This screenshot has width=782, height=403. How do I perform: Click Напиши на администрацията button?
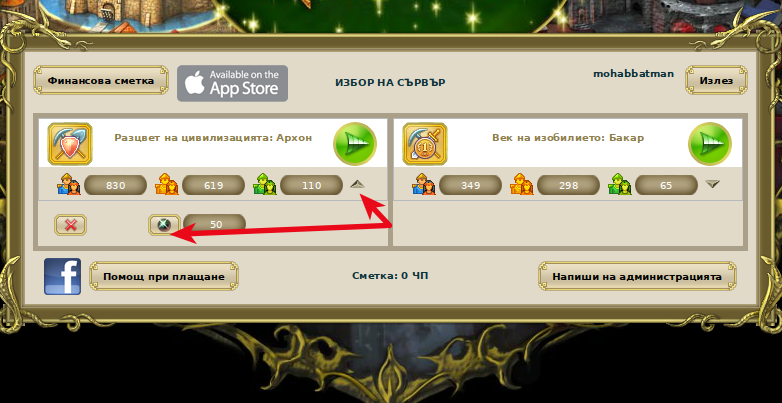point(637,276)
